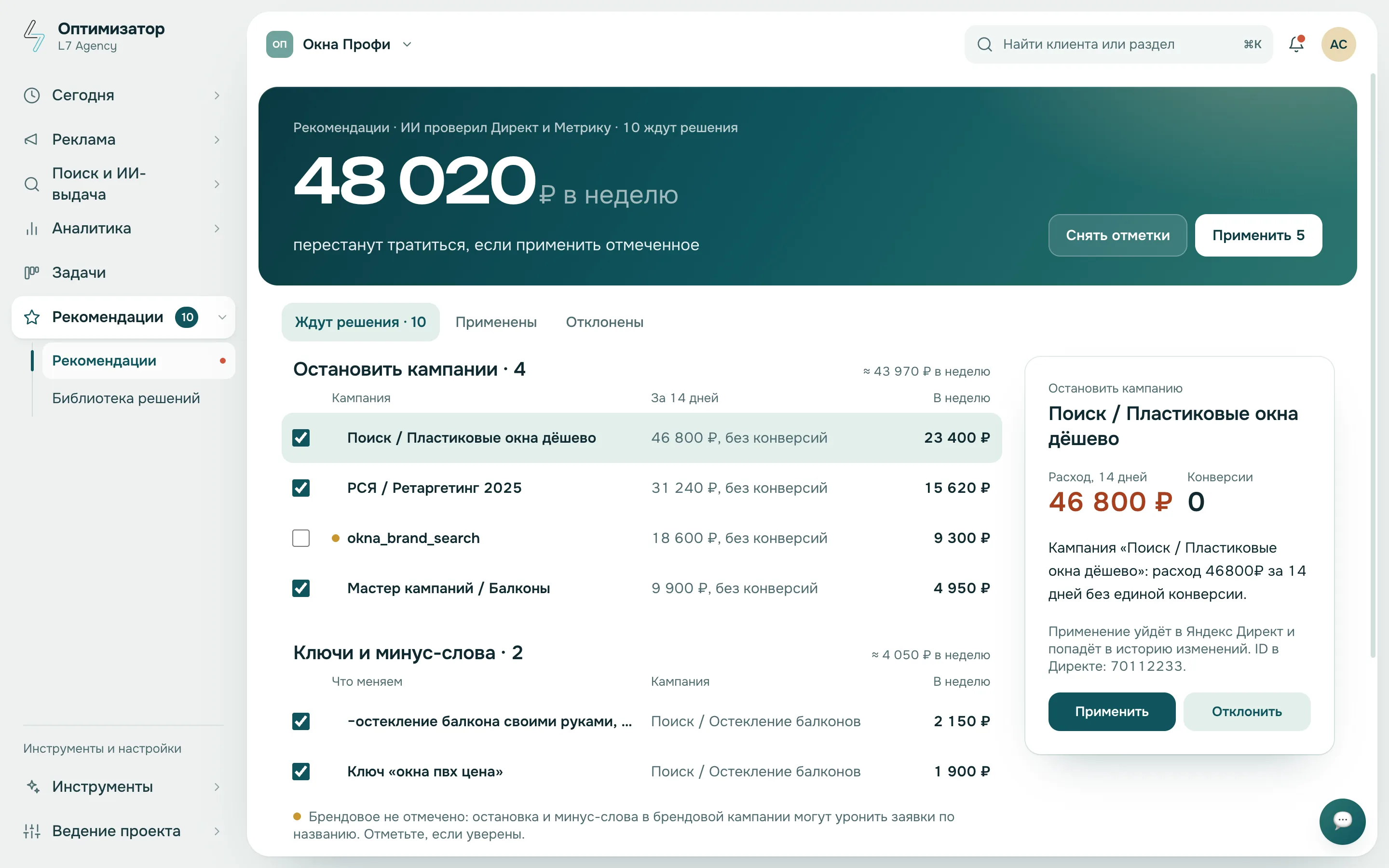Click the 10 counter badge on Рекомендации
Image resolution: width=1389 pixels, height=868 pixels.
tap(187, 317)
